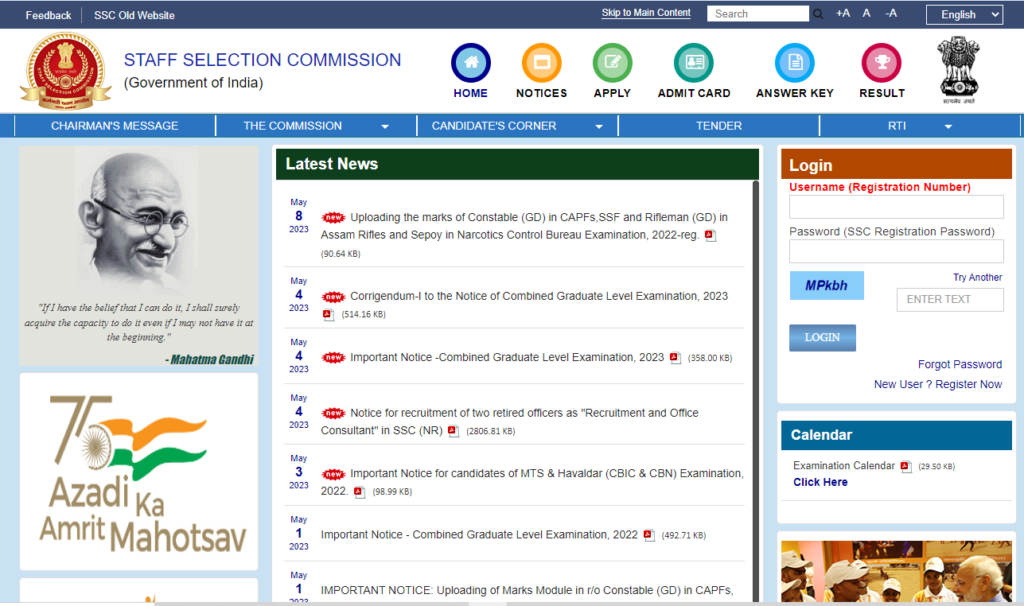
Task: Click the captcha ENTER TEXT field
Action: click(x=949, y=299)
